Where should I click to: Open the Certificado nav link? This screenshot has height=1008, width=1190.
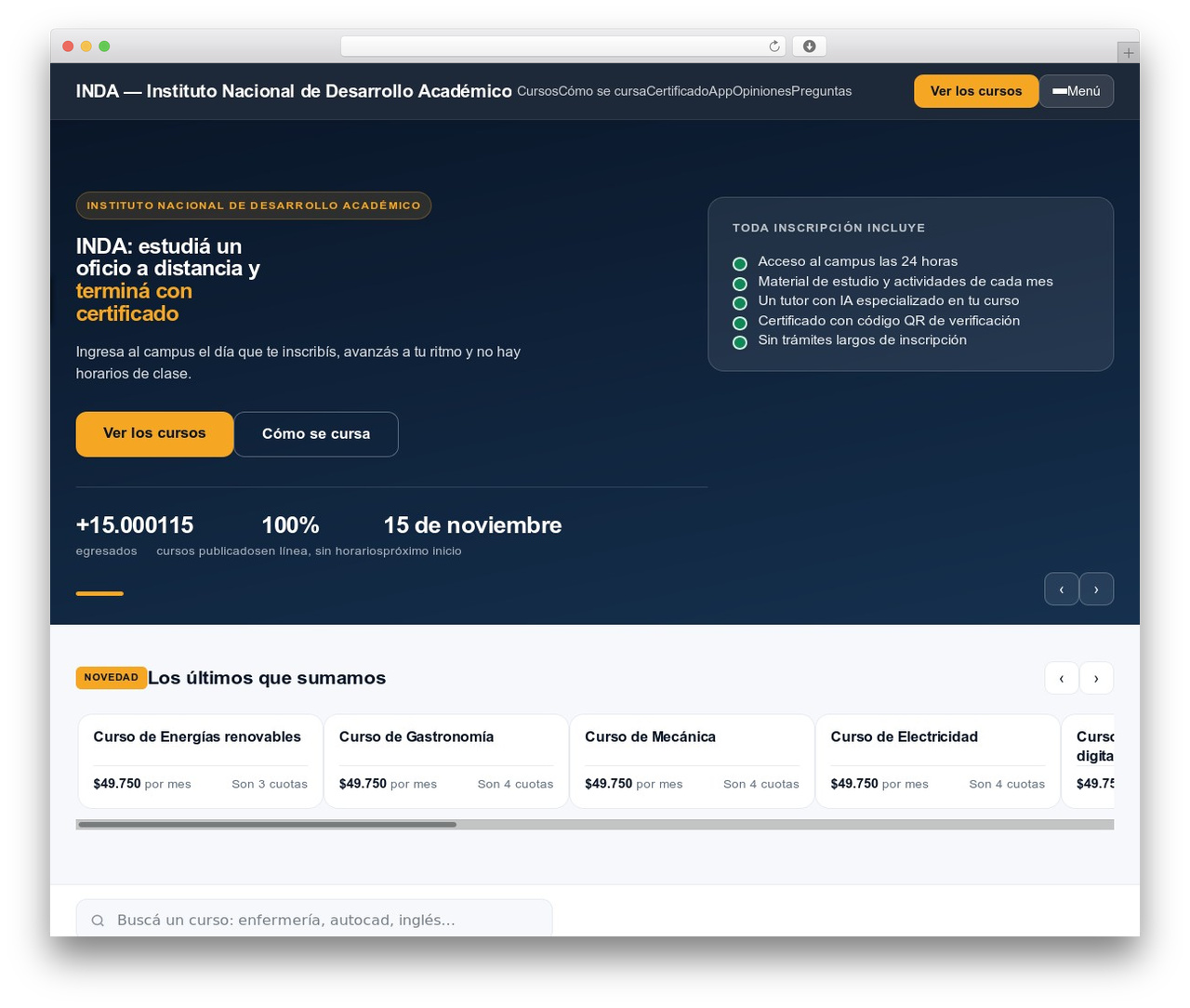click(677, 91)
